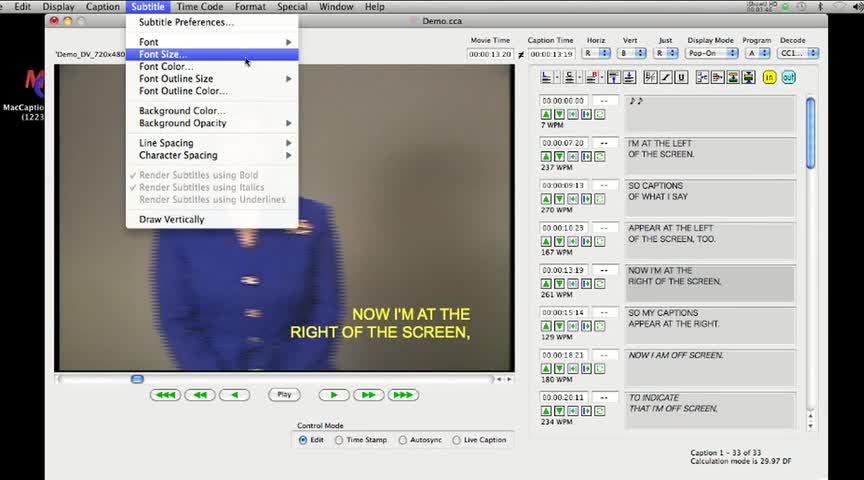The image size is (864, 480).
Task: Open the Decode CC1 dropdown
Action: [798, 53]
